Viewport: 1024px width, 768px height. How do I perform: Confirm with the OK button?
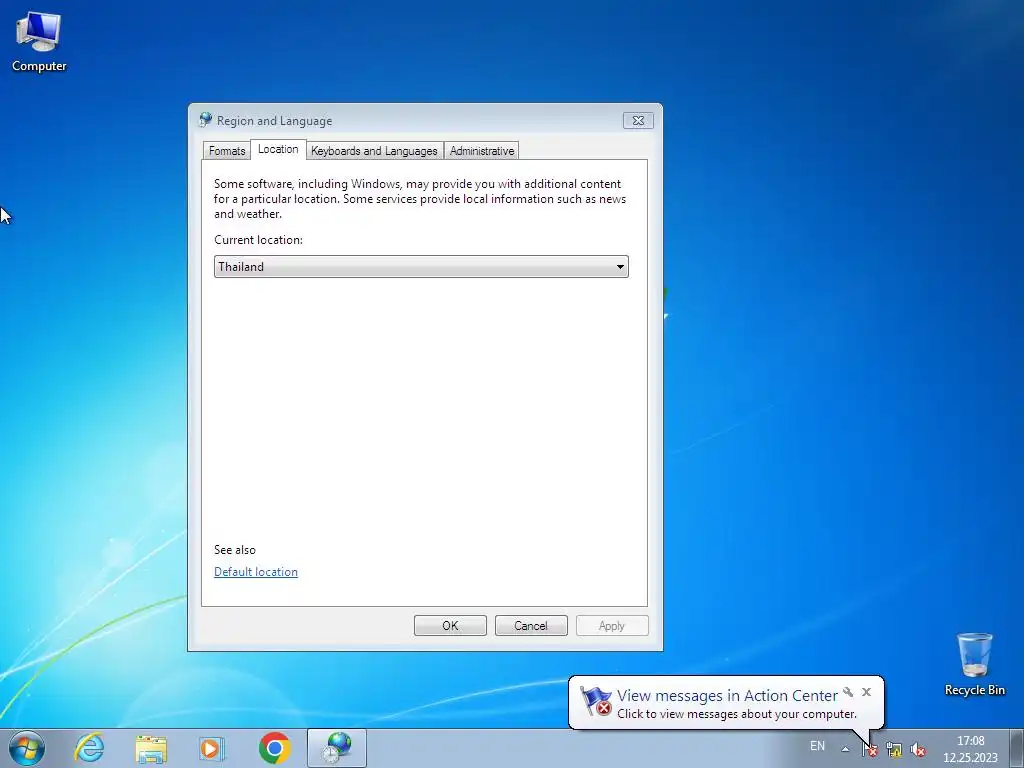pyautogui.click(x=450, y=626)
